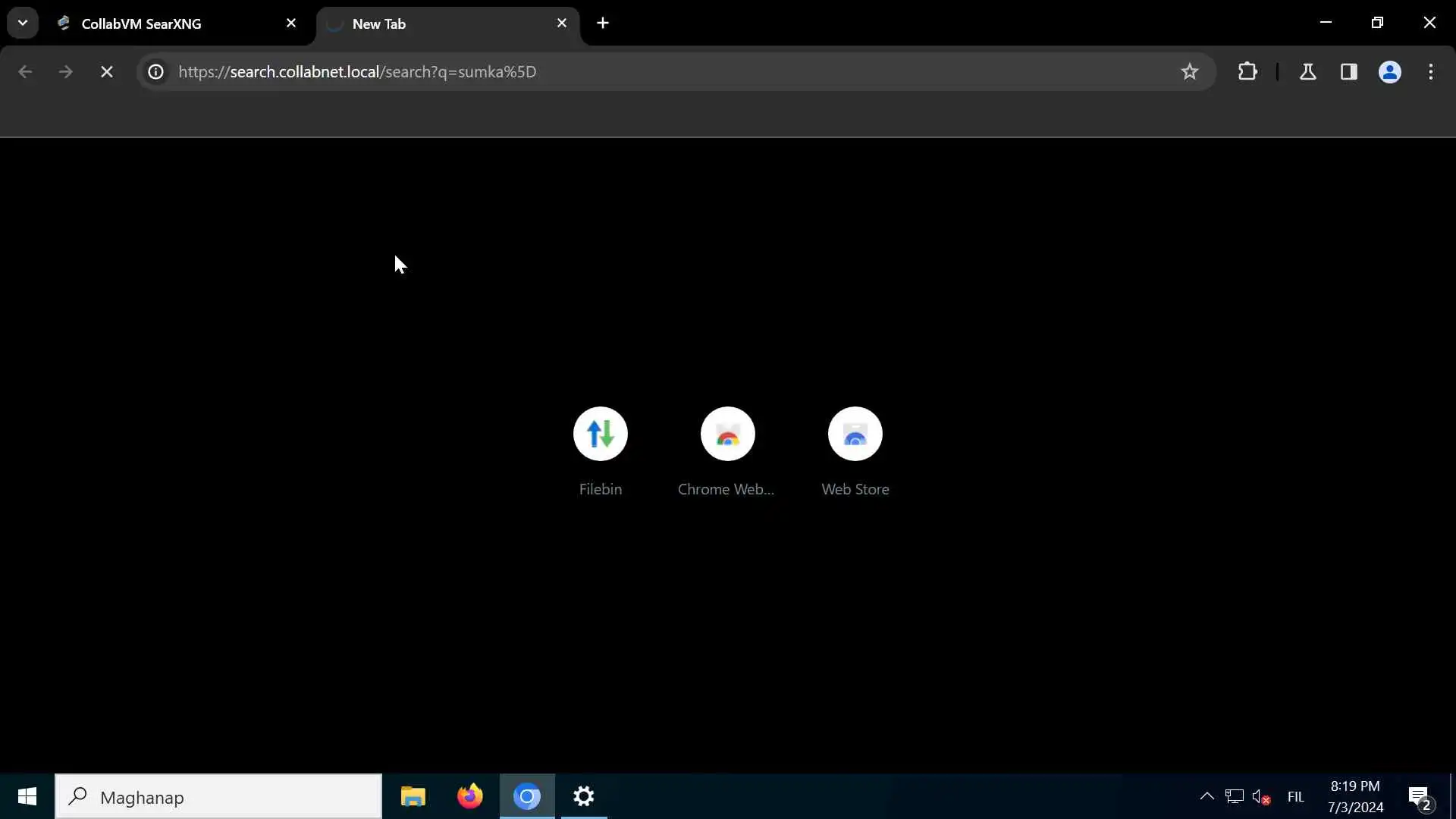Open the profile avatar menu
Viewport: 1456px width, 819px height.
pyautogui.click(x=1389, y=72)
